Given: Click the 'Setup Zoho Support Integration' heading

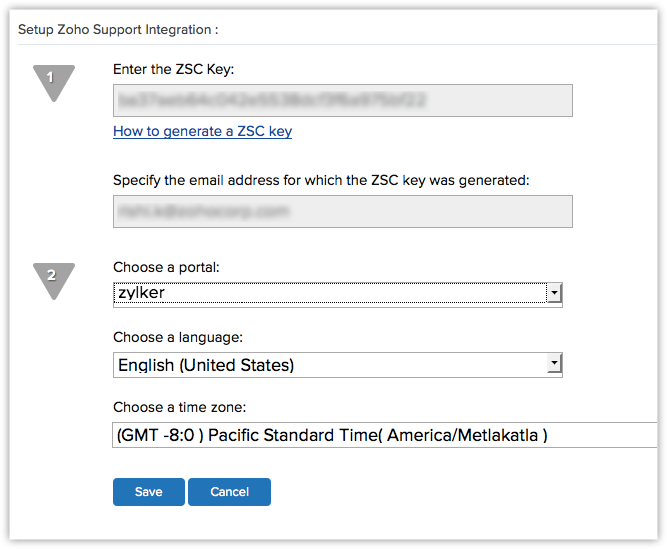Looking at the screenshot, I should coord(118,29).
